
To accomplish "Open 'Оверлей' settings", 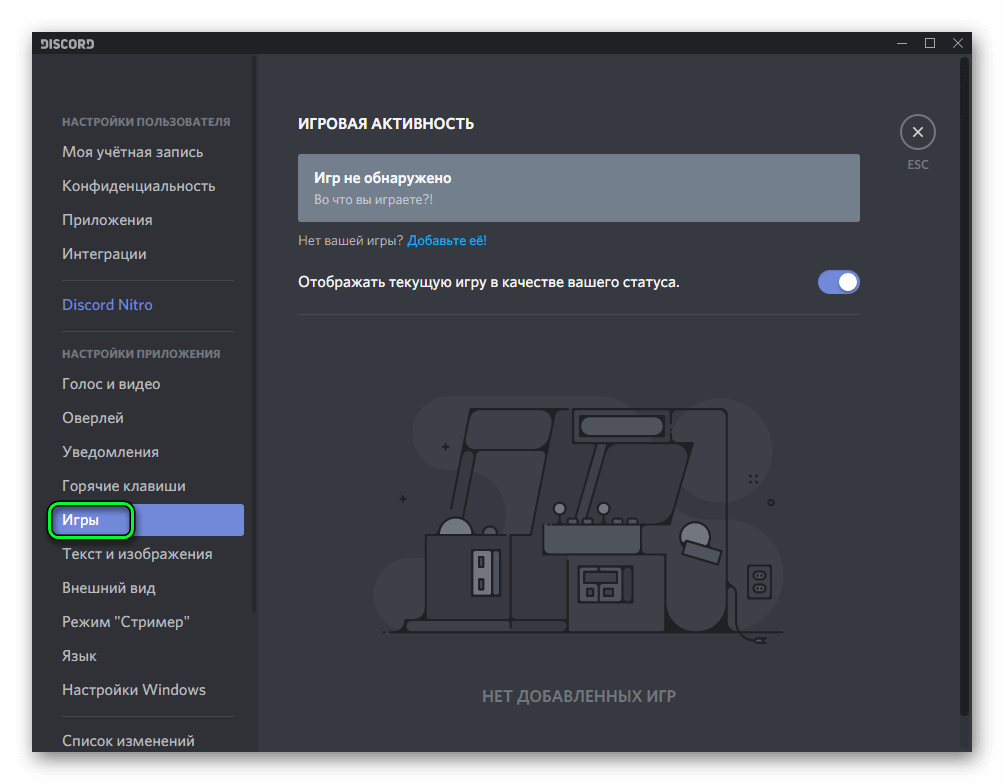I will tap(93, 418).
